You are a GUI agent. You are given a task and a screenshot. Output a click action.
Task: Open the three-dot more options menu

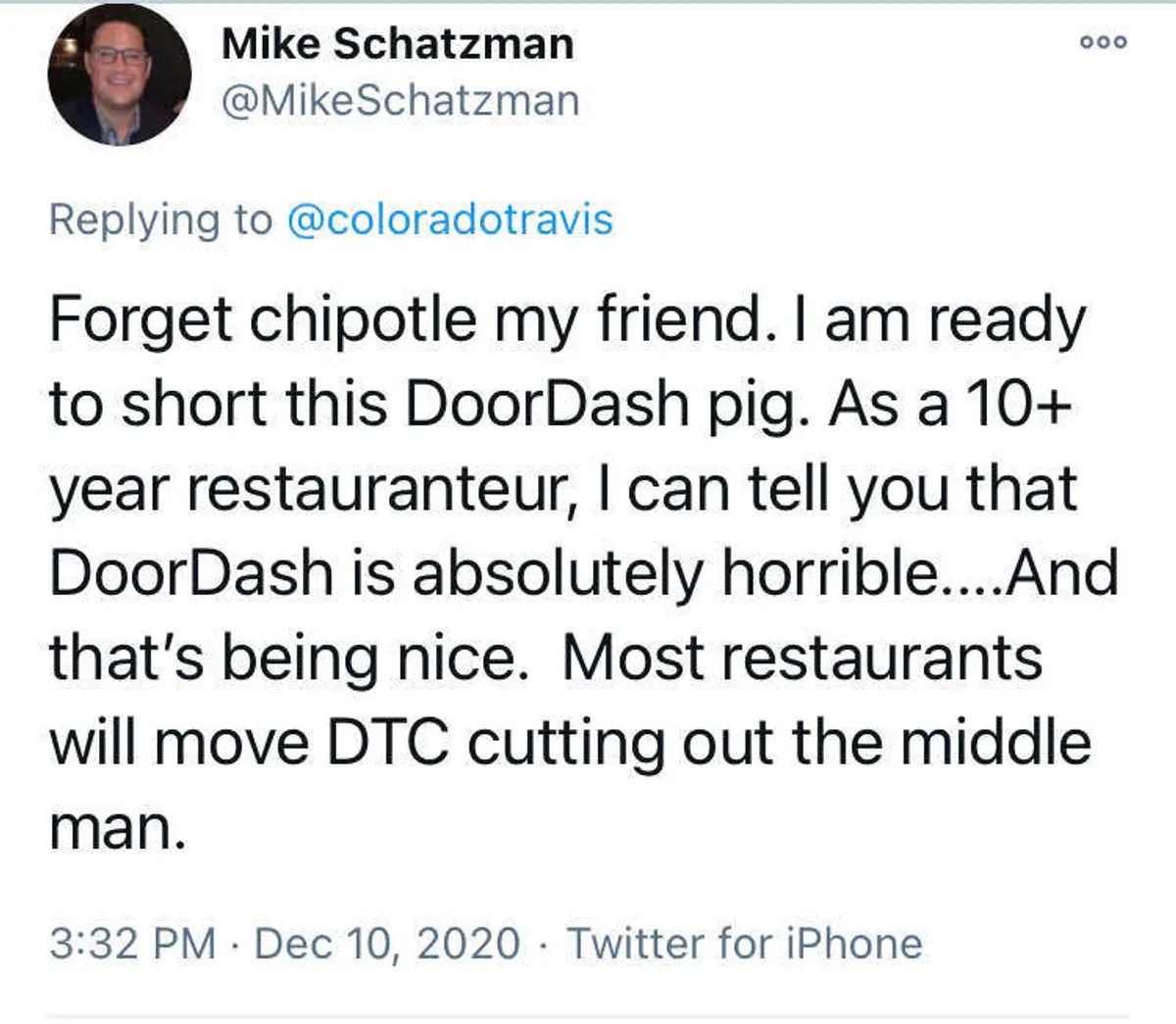click(x=1103, y=42)
